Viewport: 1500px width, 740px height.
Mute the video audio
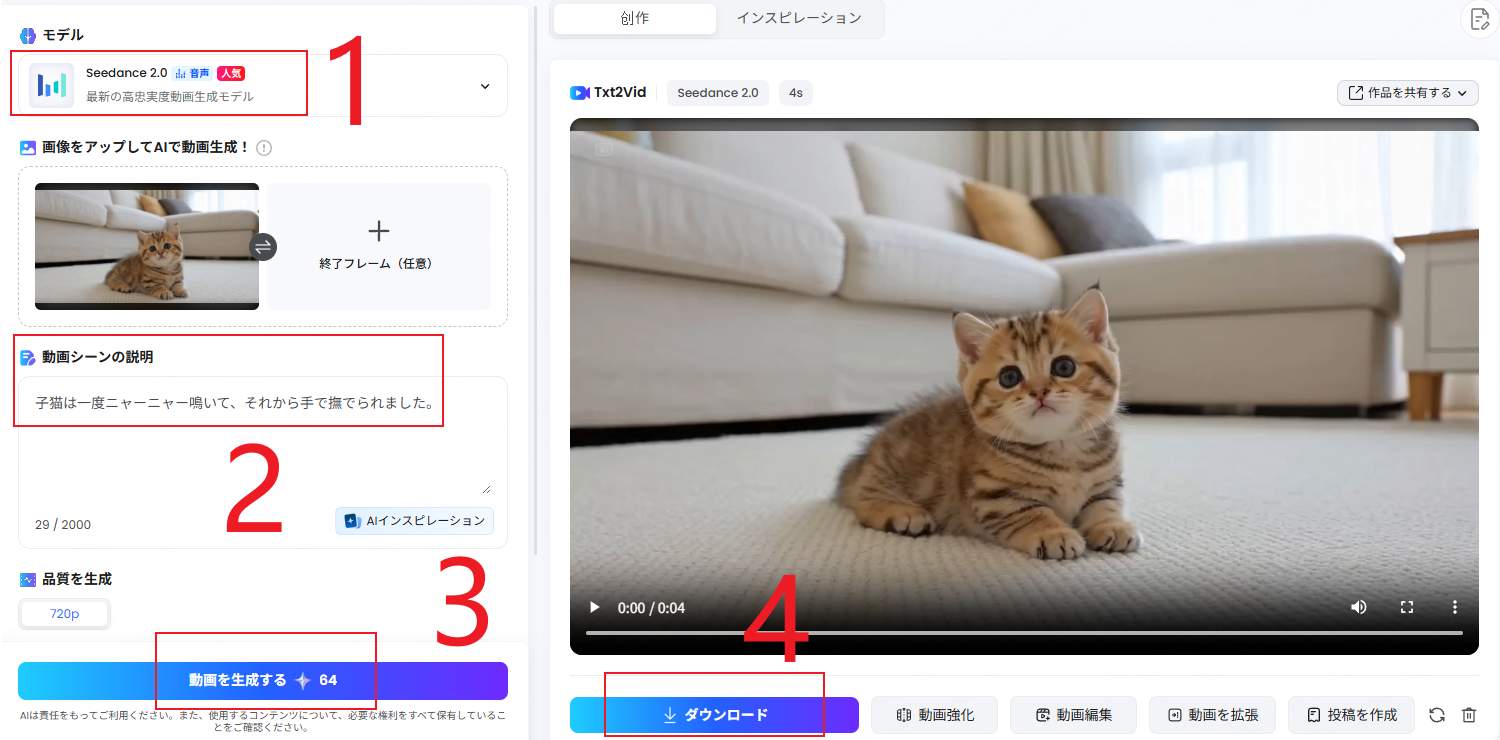click(1359, 607)
